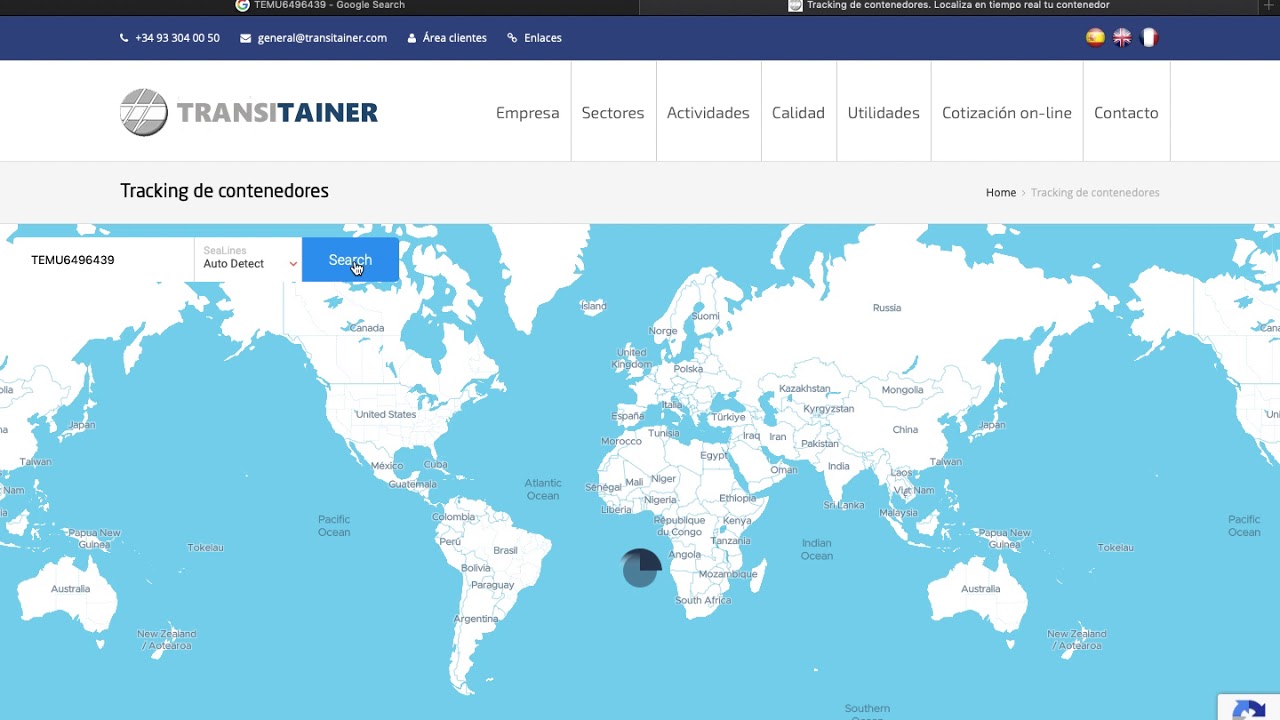Click the Kazakhstan label on the map
Screen dimensions: 1280x720
click(x=805, y=389)
